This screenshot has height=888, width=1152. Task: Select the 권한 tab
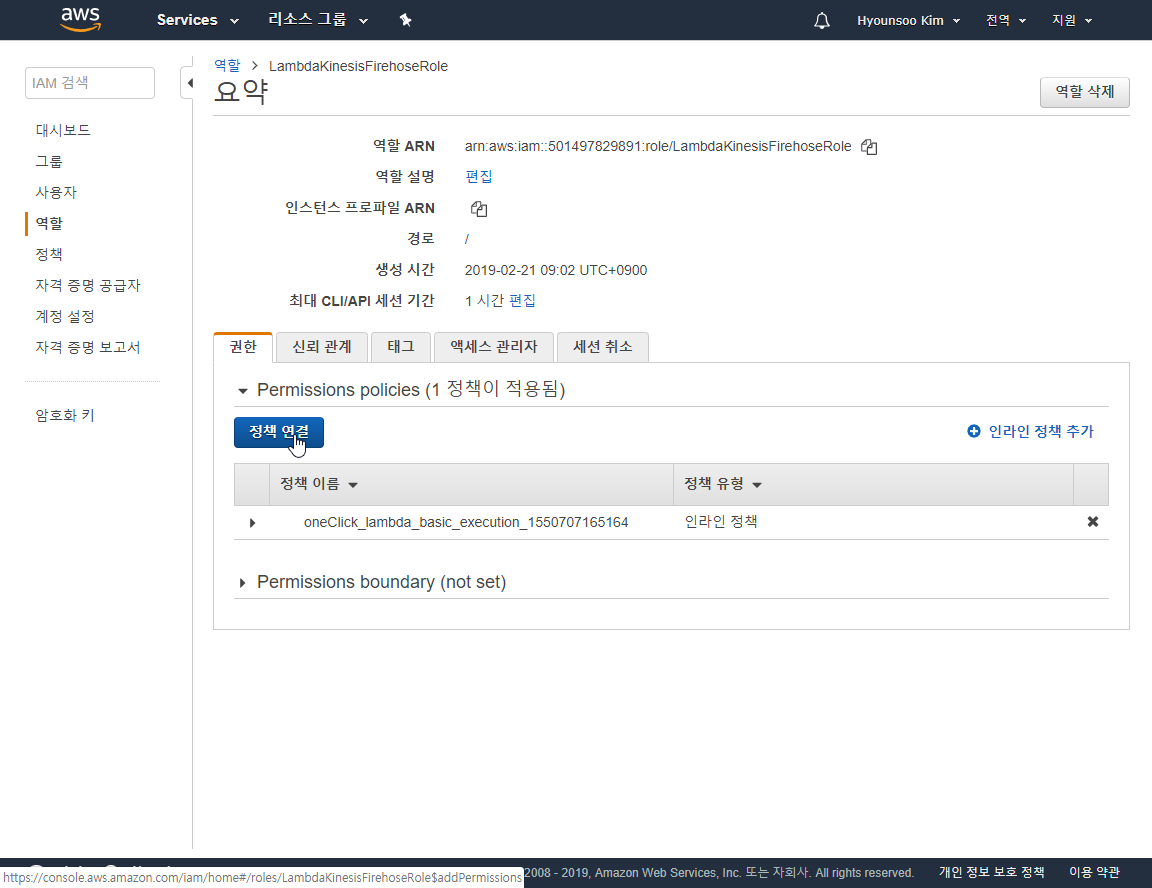pos(243,347)
